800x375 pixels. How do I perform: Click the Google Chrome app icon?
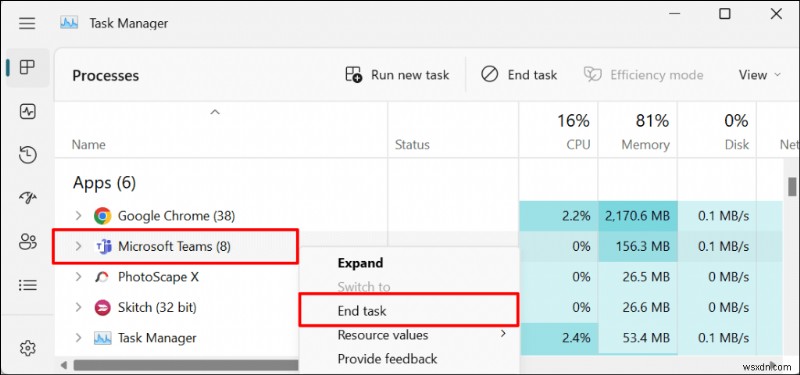103,216
